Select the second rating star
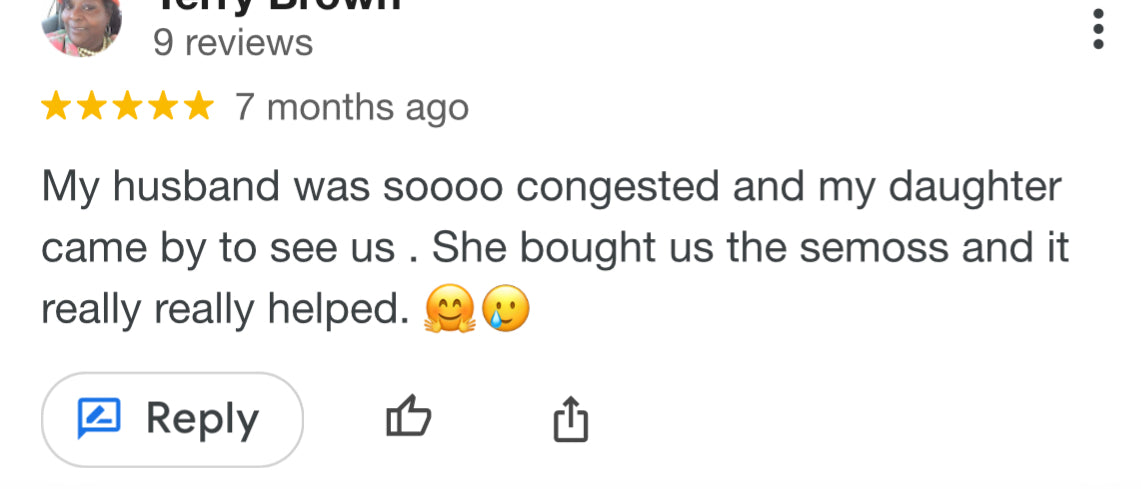 pos(92,107)
